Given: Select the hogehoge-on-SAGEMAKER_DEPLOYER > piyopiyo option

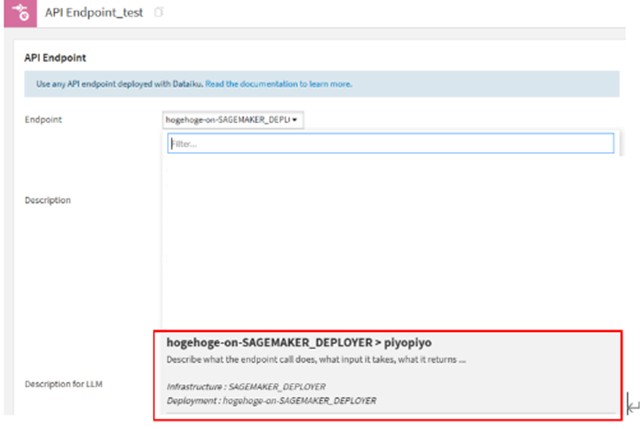Looking at the screenshot, I should [388, 375].
